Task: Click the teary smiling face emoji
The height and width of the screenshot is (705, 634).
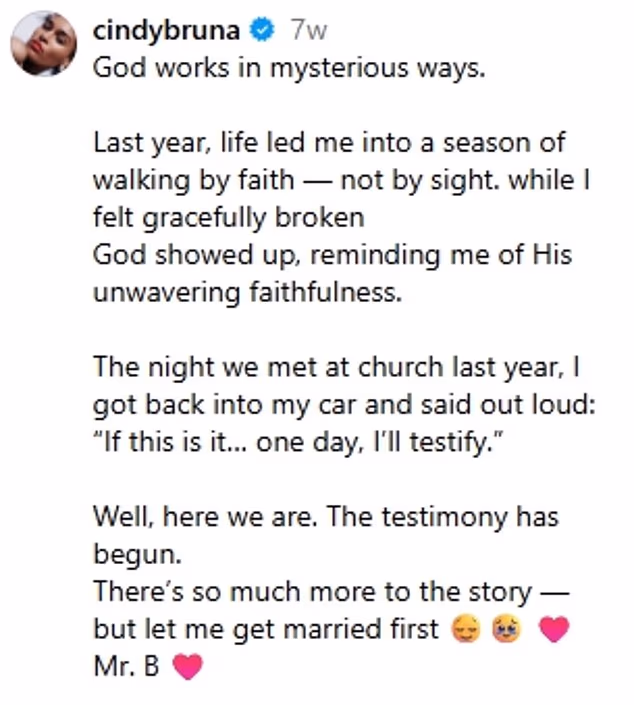Action: pyautogui.click(x=501, y=629)
